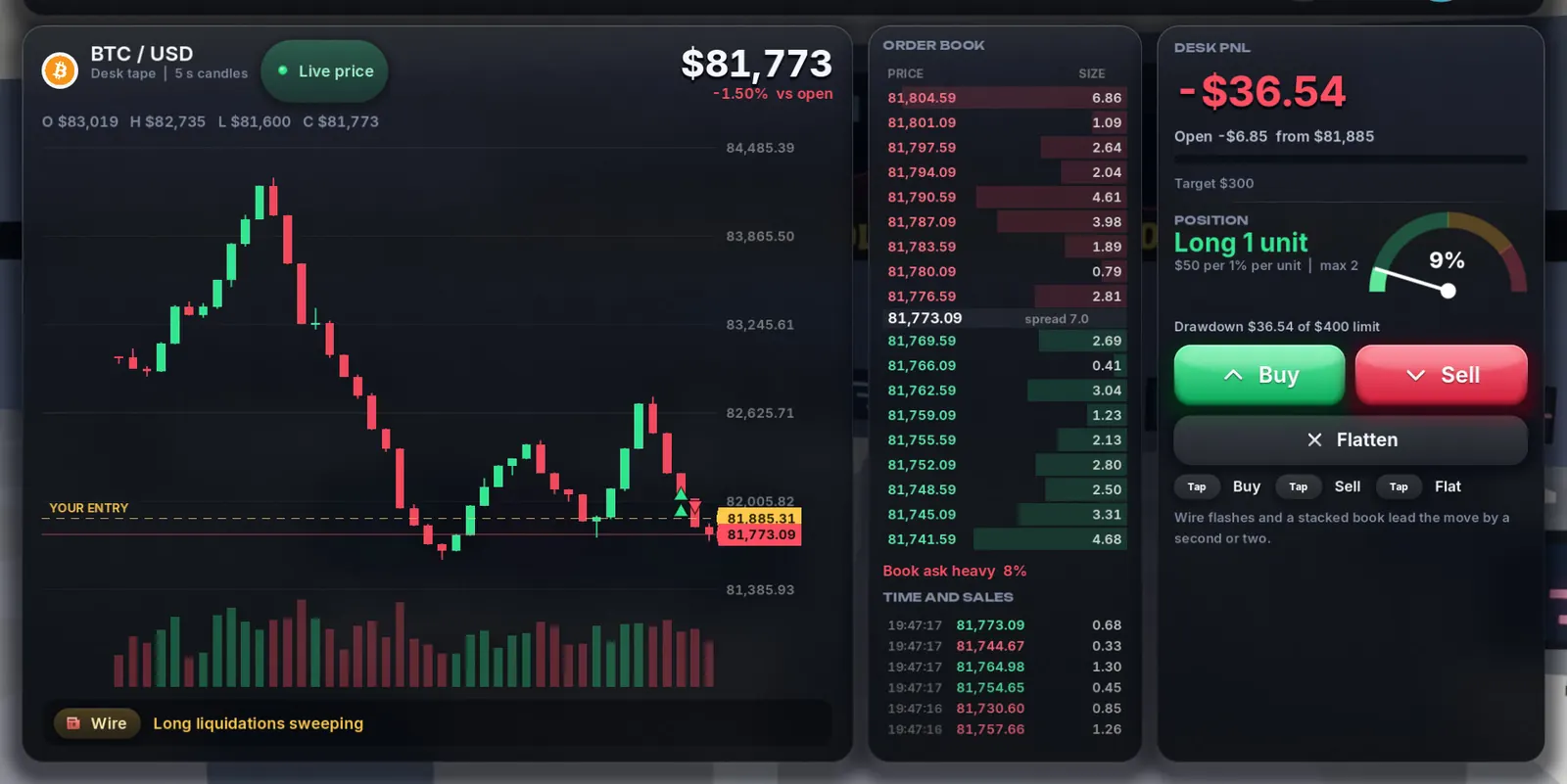Select ask level 81,780.09 in order book
Viewport: 1567px width, 784px height.
point(1005,271)
